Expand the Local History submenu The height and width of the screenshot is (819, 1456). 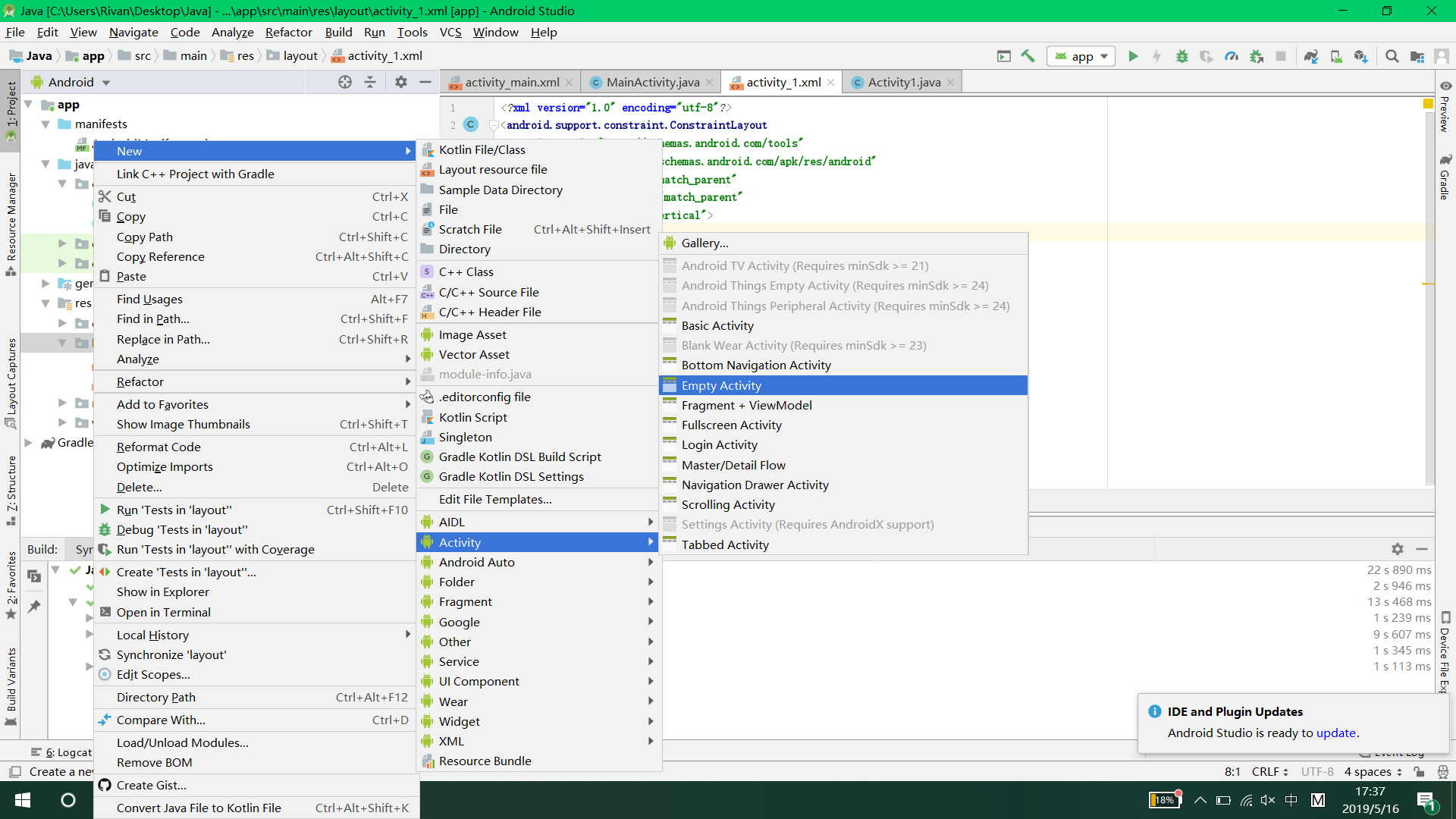point(256,635)
